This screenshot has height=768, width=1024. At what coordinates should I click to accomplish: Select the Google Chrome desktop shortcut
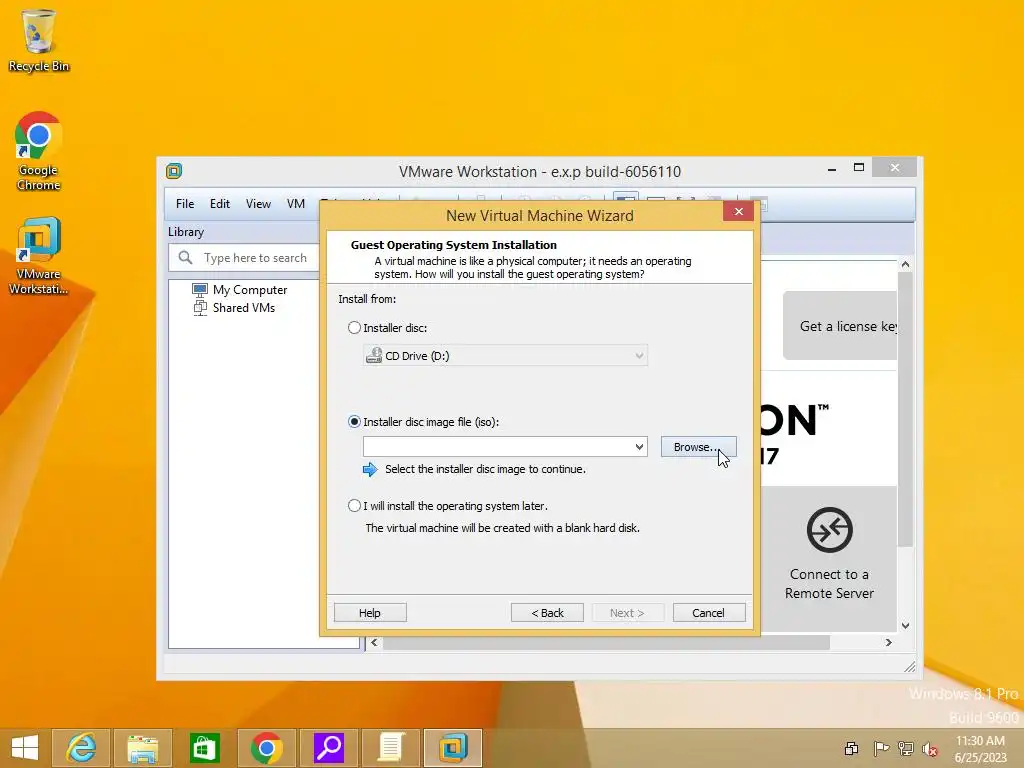(39, 151)
